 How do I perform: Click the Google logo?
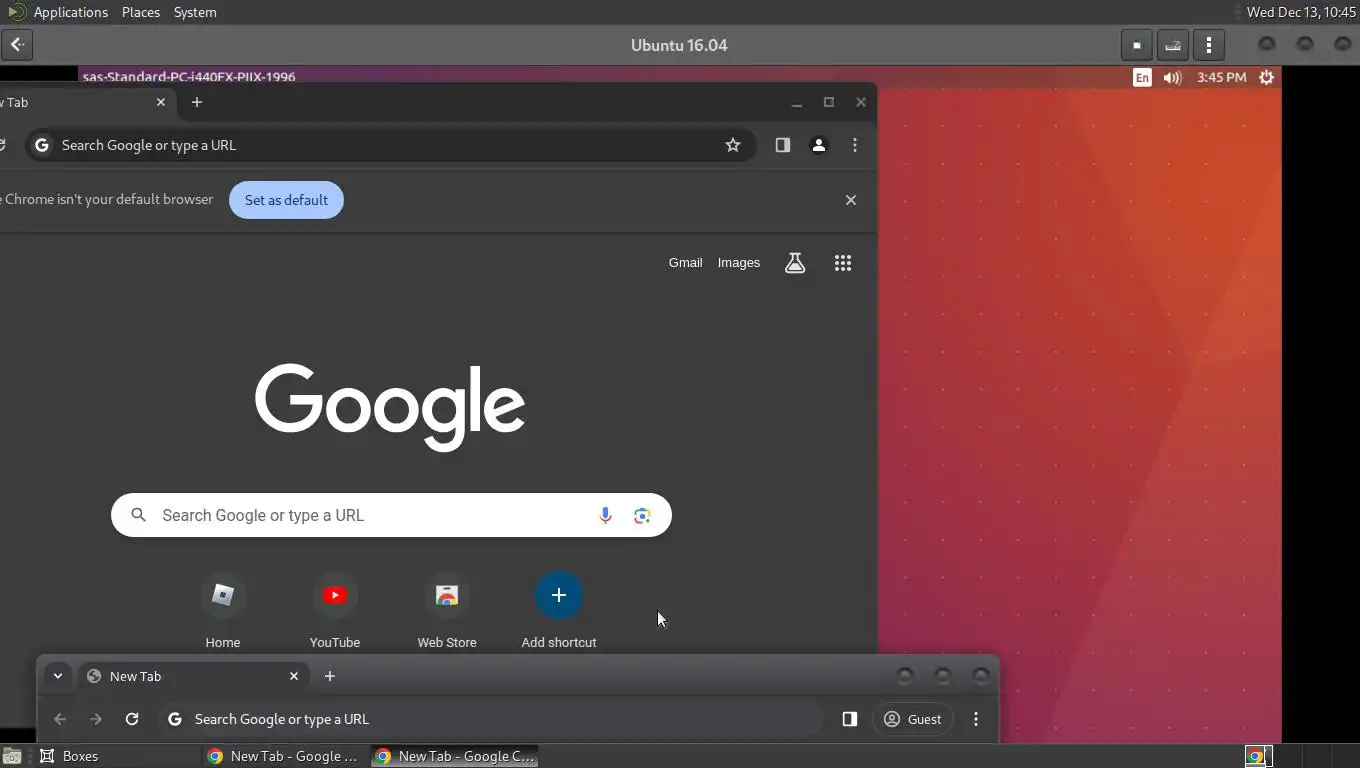(x=390, y=406)
